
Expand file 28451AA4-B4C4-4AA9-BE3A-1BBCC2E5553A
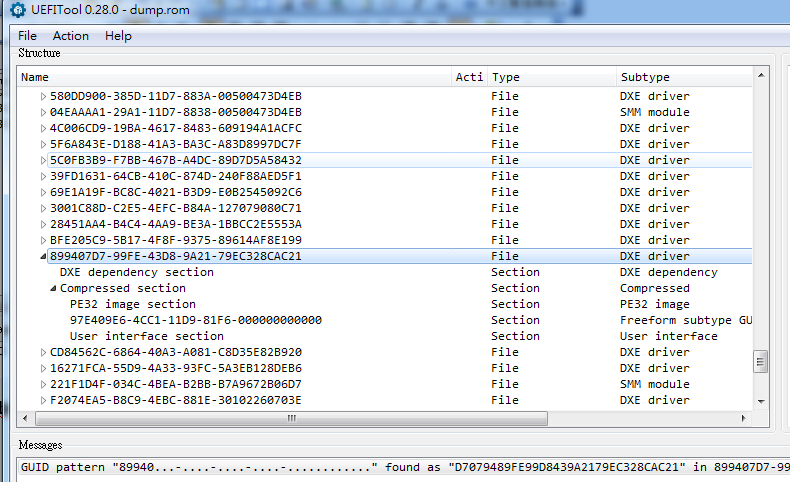pos(43,224)
